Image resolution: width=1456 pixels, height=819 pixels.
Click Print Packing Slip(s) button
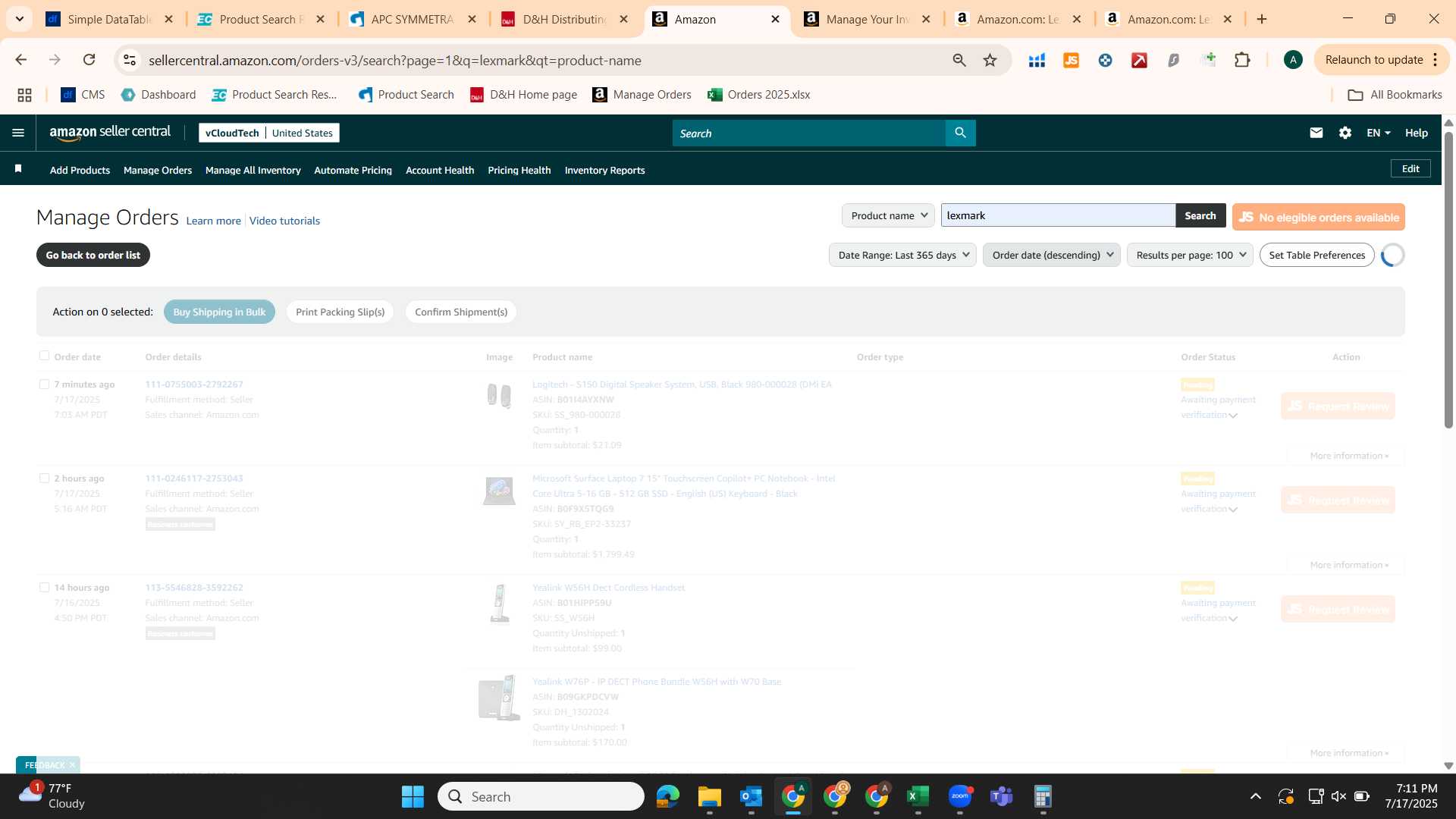(x=340, y=312)
